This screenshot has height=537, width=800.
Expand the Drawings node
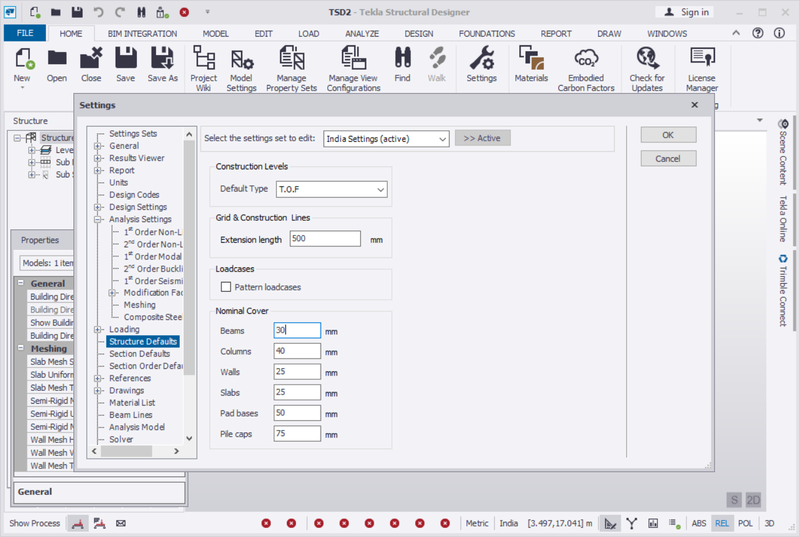97,391
